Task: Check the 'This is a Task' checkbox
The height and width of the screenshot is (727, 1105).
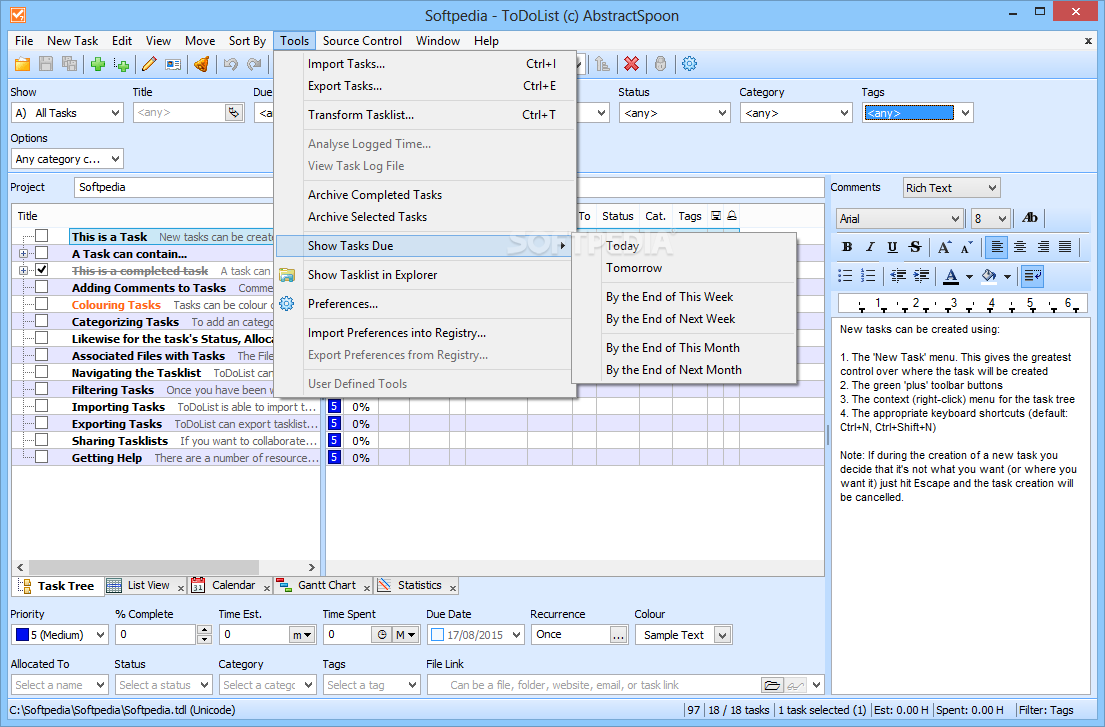Action: 42,235
